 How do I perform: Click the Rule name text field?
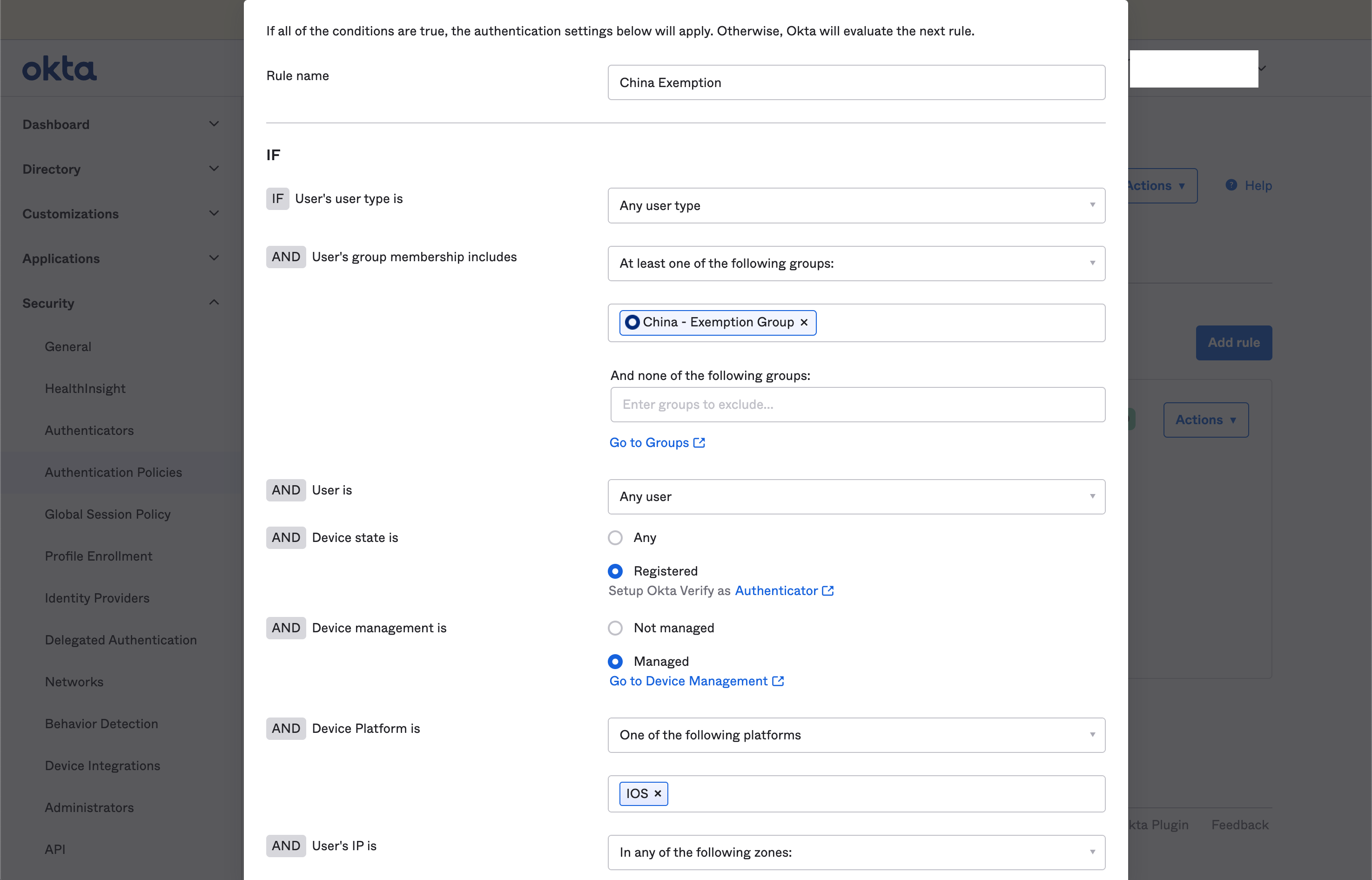coord(856,83)
